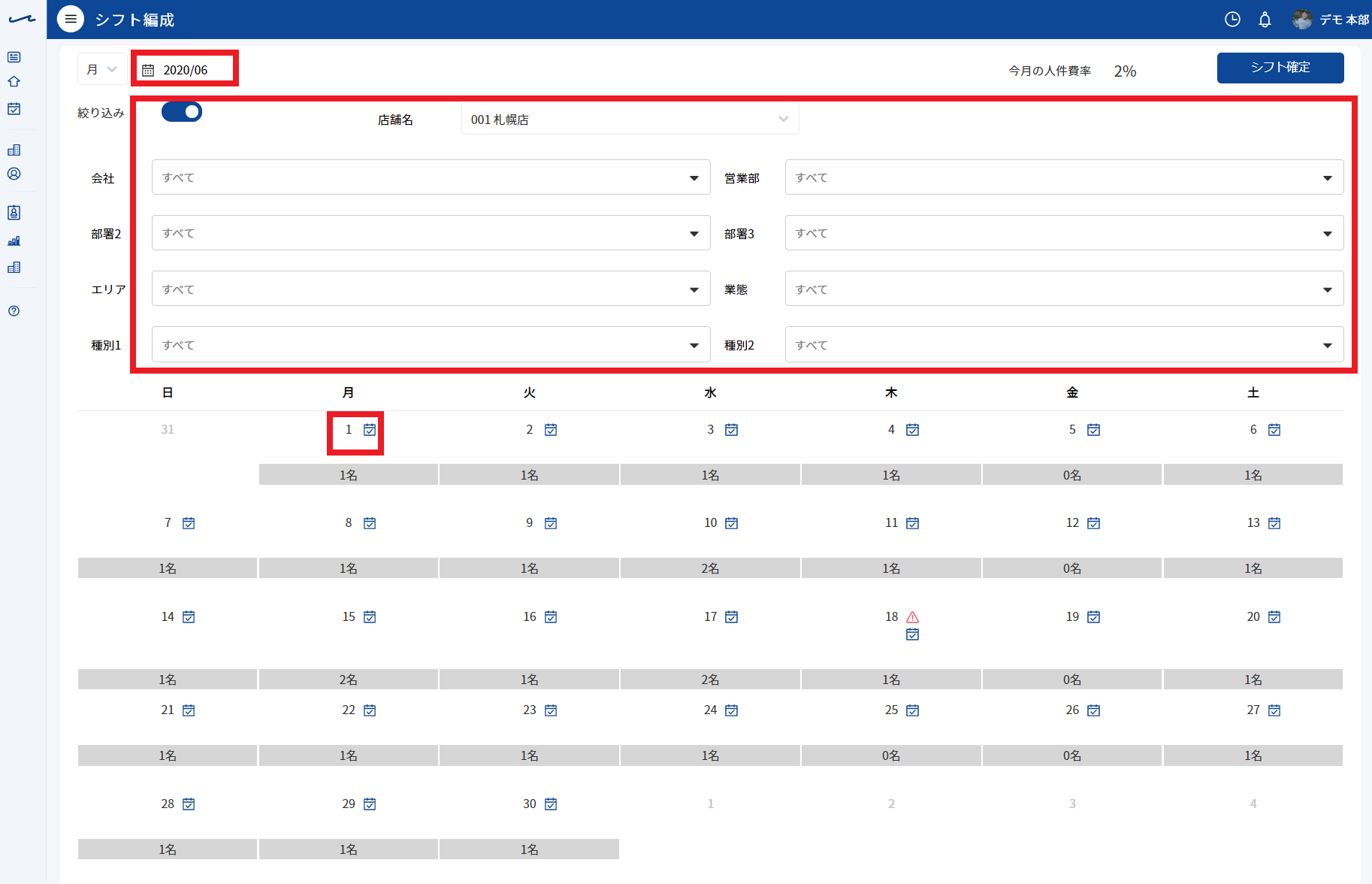Open the clock history icon
This screenshot has width=1372, height=884.
[1232, 20]
